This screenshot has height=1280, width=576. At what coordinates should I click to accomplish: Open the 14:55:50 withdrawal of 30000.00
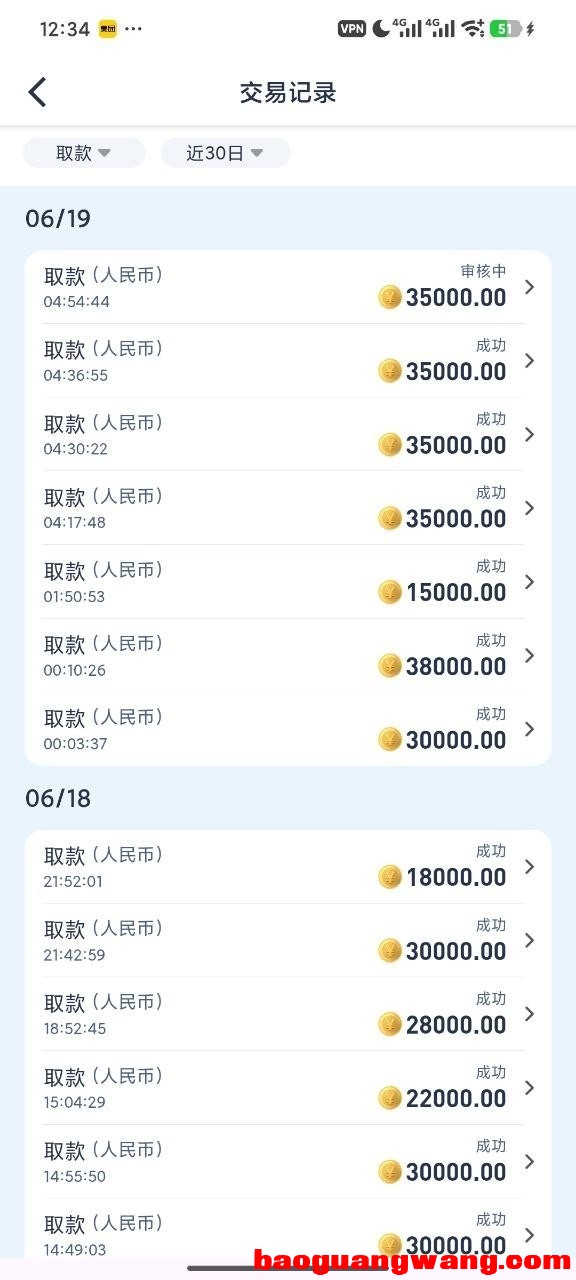(x=288, y=1161)
